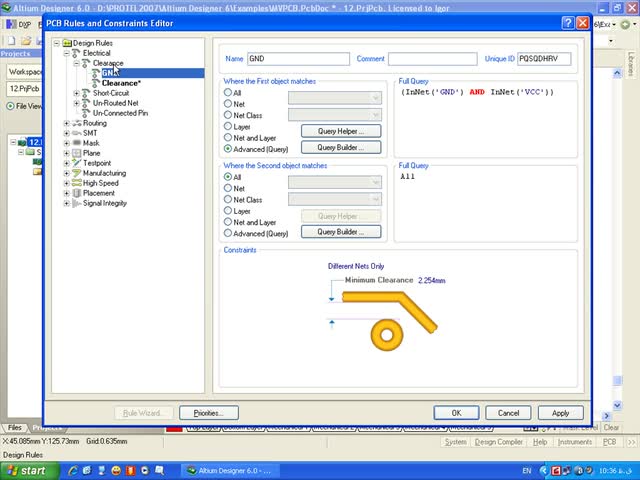
Task: Click the Comment input field
Action: (x=433, y=59)
